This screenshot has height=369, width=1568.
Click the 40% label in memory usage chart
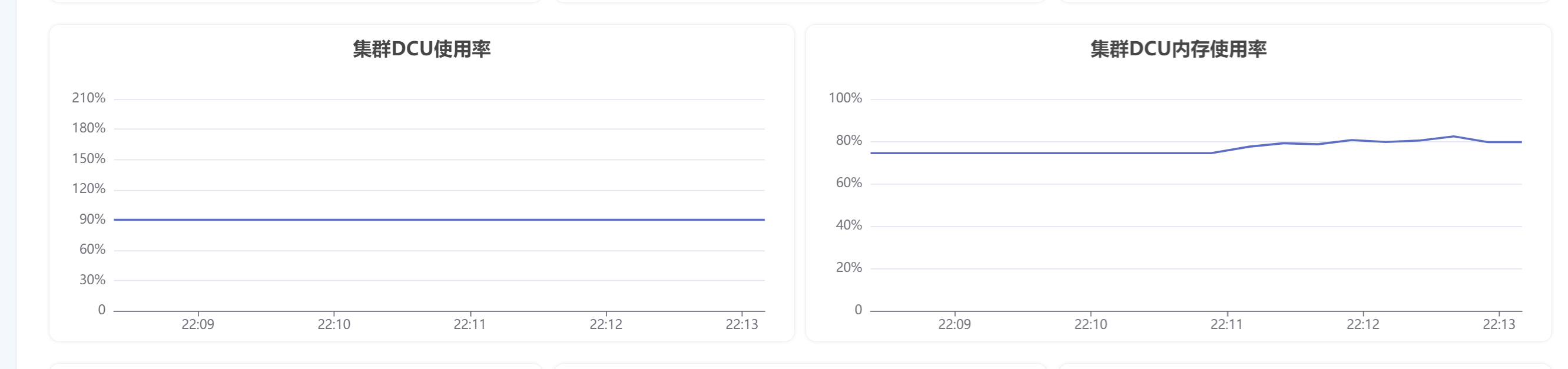(x=848, y=225)
